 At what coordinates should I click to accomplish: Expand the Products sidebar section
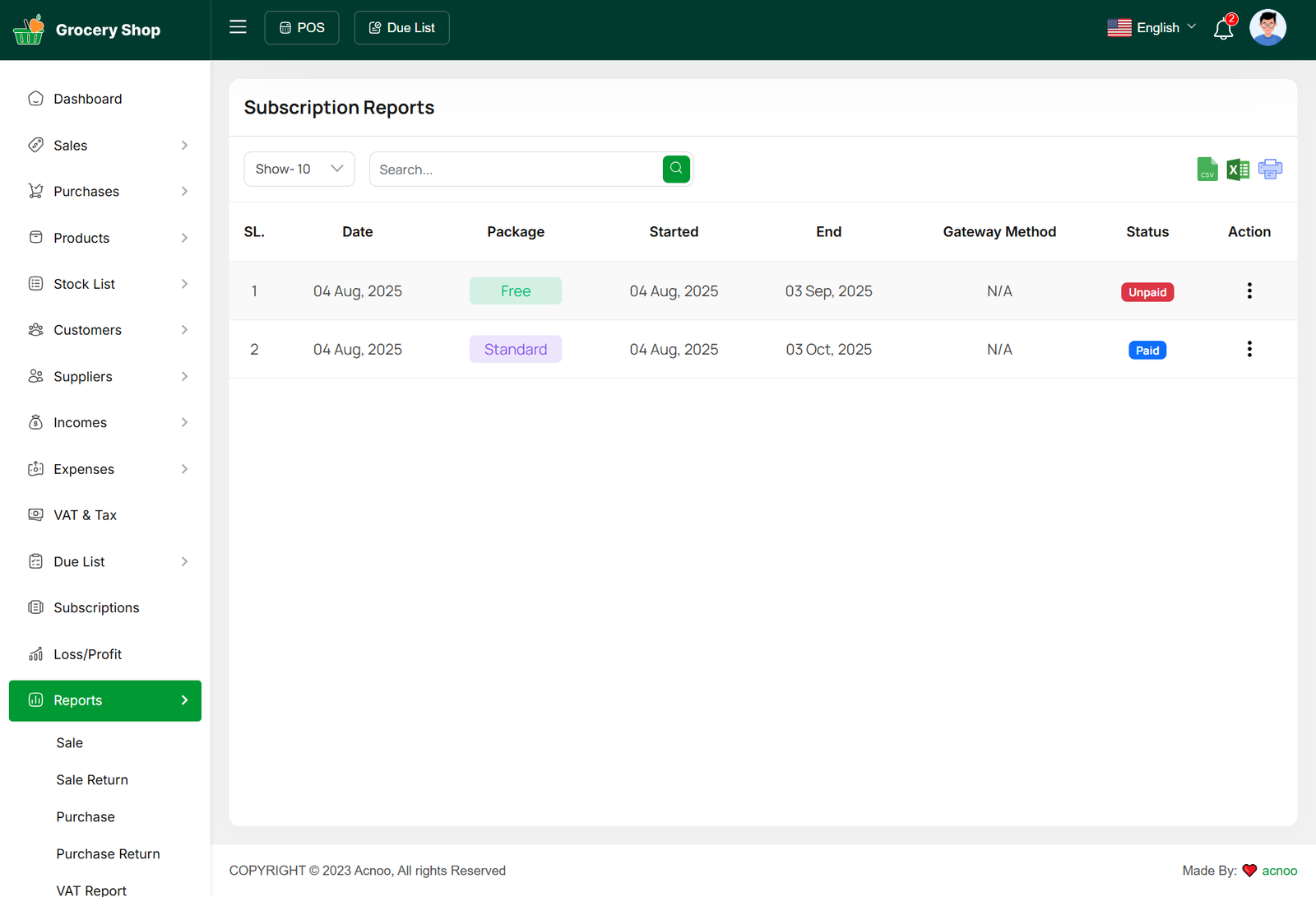pyautogui.click(x=105, y=238)
